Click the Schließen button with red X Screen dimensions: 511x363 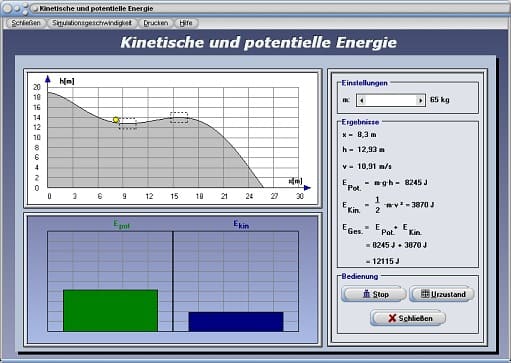pos(408,318)
